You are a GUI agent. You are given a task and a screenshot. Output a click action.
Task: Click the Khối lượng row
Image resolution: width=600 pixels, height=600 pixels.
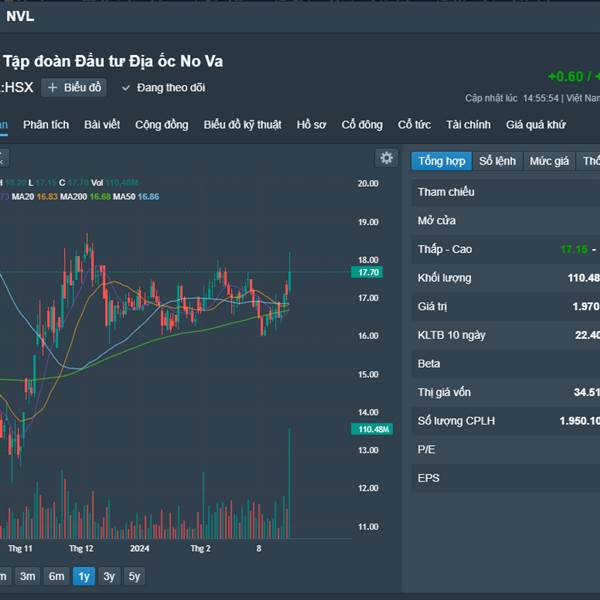506,278
